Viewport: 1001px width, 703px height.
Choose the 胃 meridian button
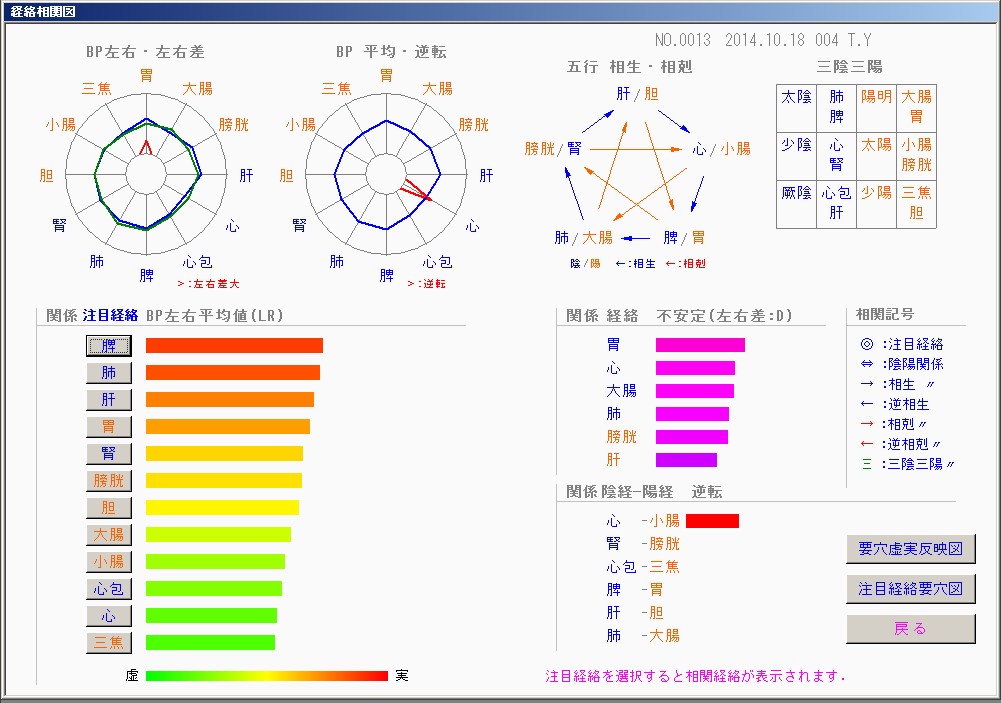click(x=108, y=427)
